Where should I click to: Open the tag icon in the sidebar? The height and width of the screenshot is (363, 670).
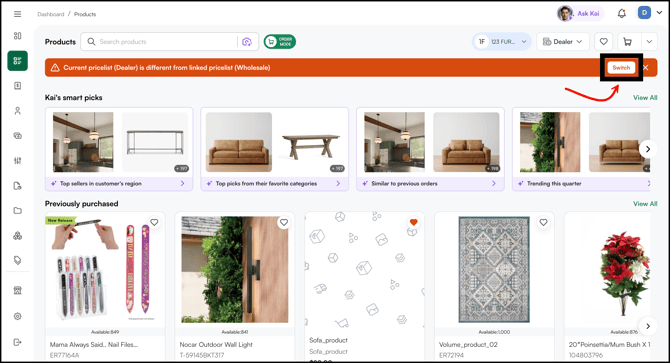tap(18, 260)
